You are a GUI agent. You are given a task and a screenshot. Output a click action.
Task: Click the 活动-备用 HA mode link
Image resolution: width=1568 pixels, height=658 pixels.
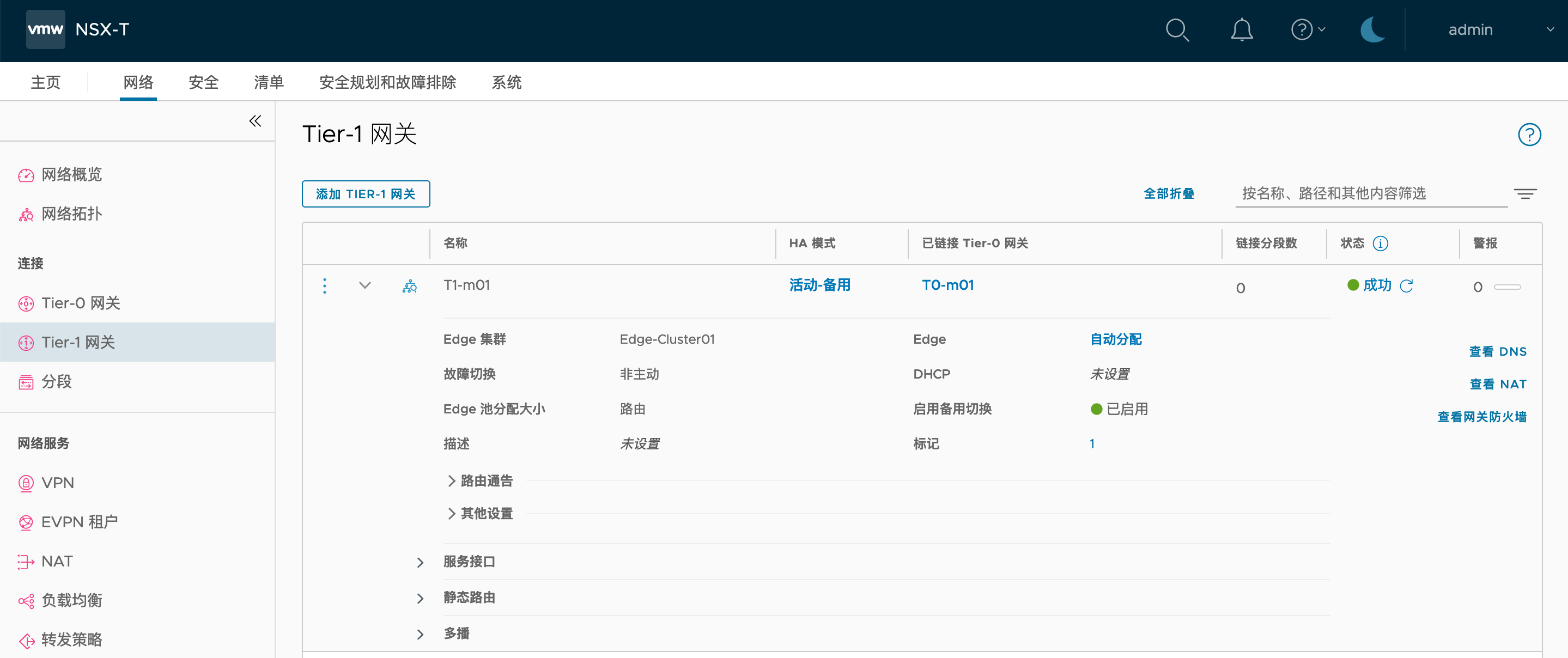(819, 285)
